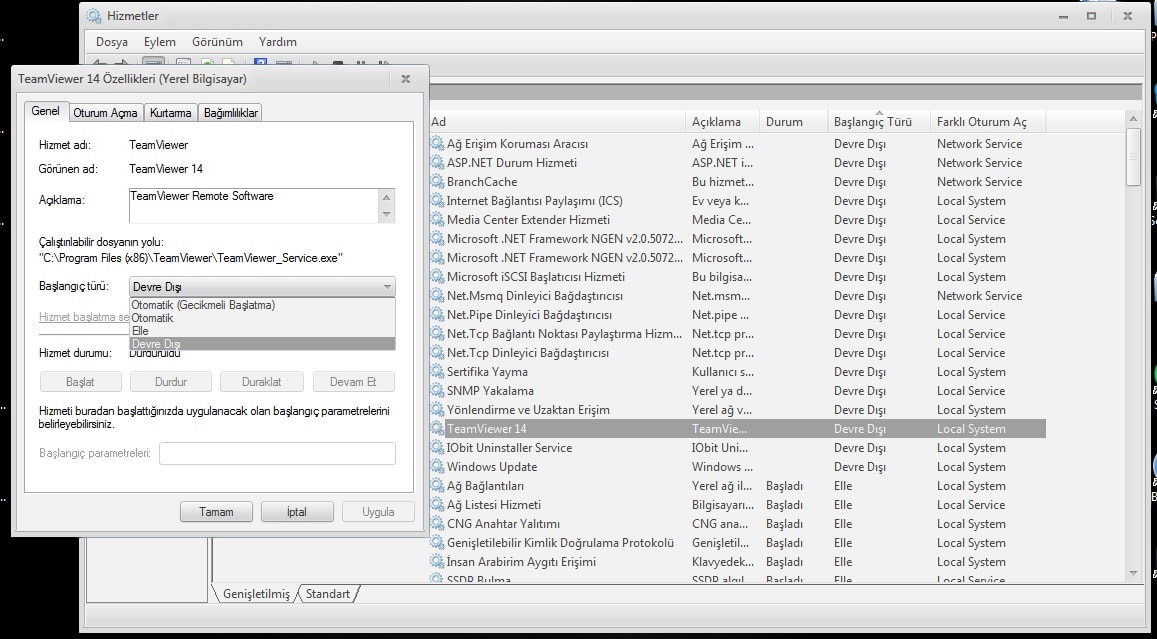The width and height of the screenshot is (1157, 639).
Task: Open the Başlangıç türü combo box
Action: pos(262,287)
